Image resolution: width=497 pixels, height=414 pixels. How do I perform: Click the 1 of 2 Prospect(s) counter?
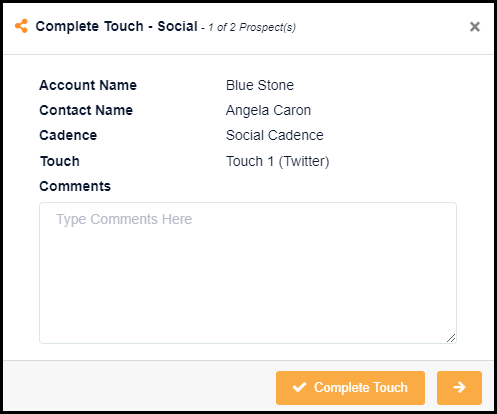(252, 27)
